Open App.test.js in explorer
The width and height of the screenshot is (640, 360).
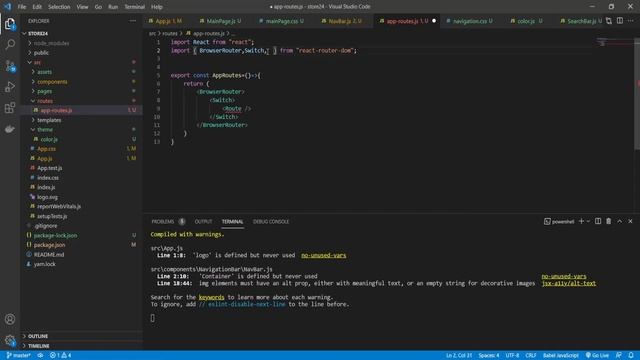pyautogui.click(x=82, y=168)
